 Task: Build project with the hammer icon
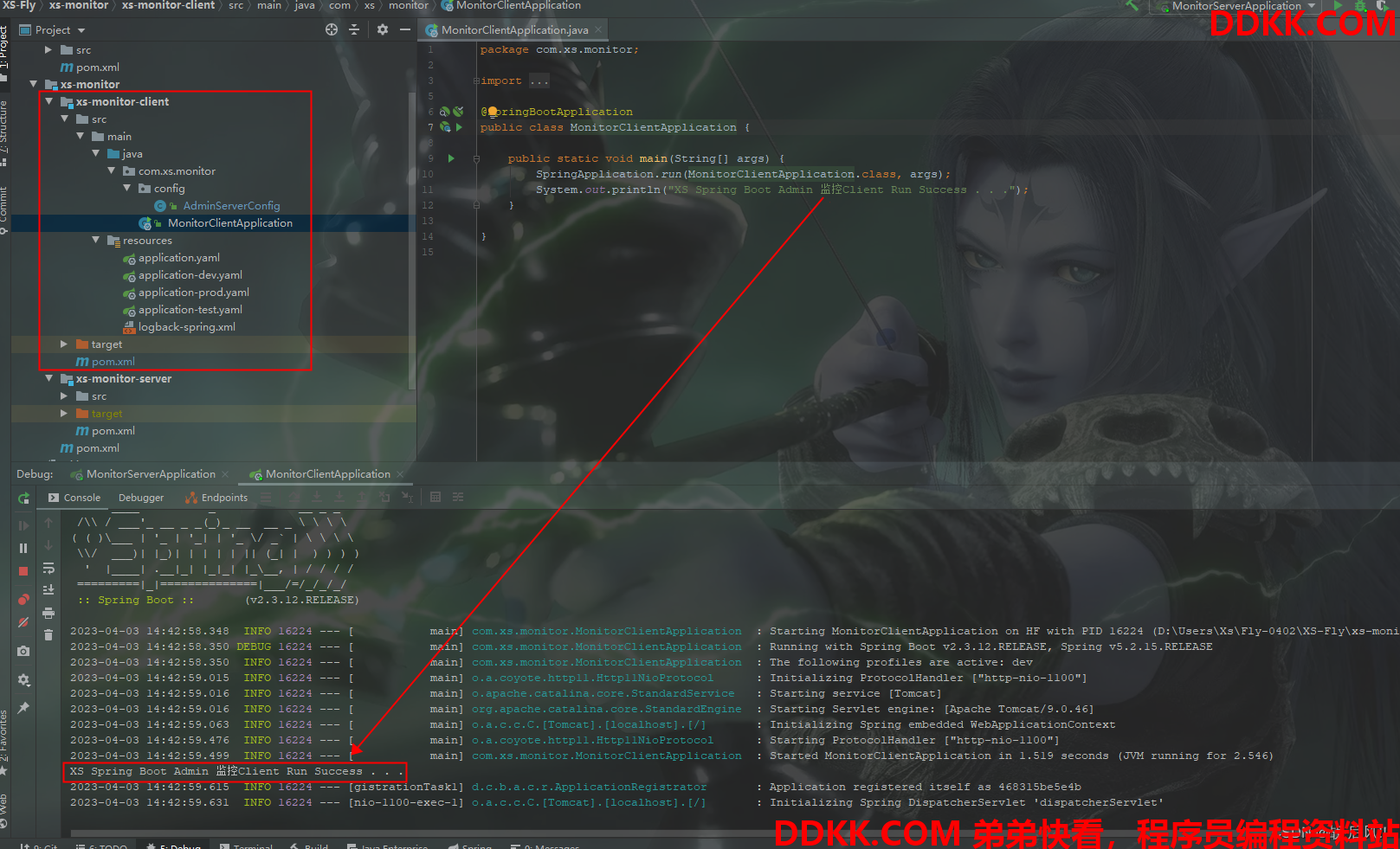point(1132,5)
